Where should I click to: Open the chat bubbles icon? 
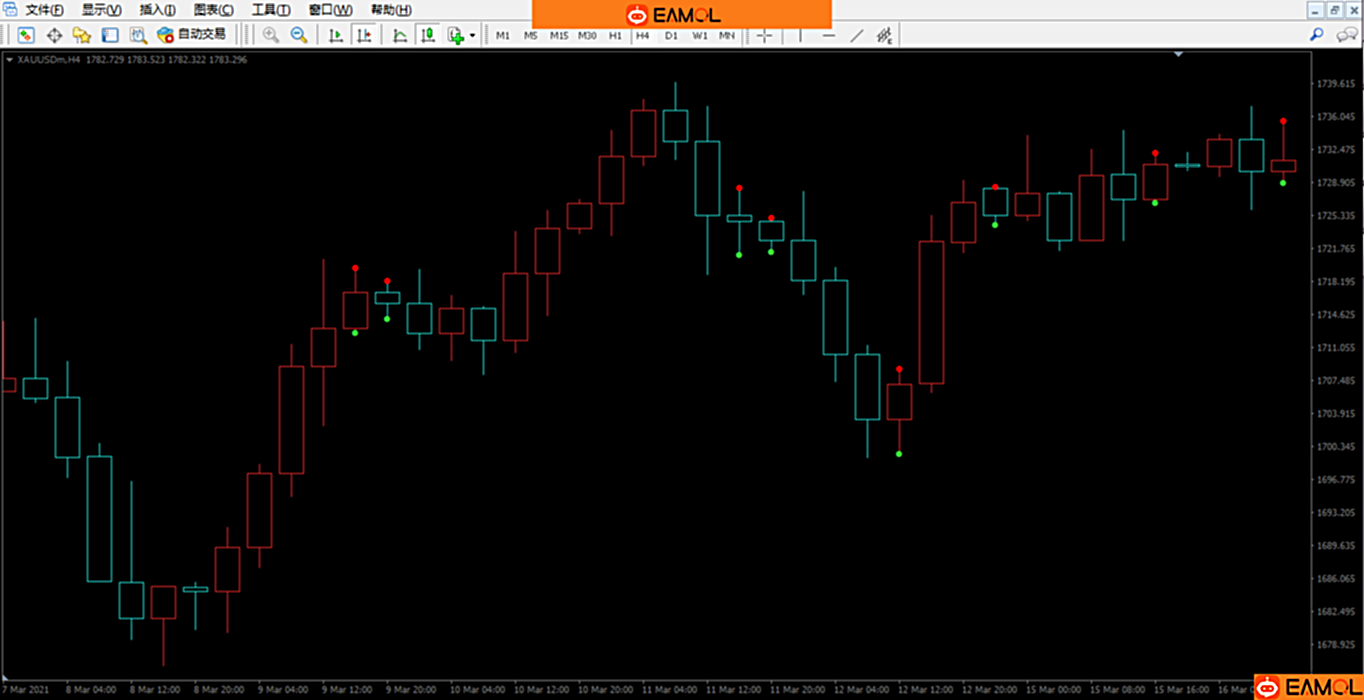tap(1346, 35)
